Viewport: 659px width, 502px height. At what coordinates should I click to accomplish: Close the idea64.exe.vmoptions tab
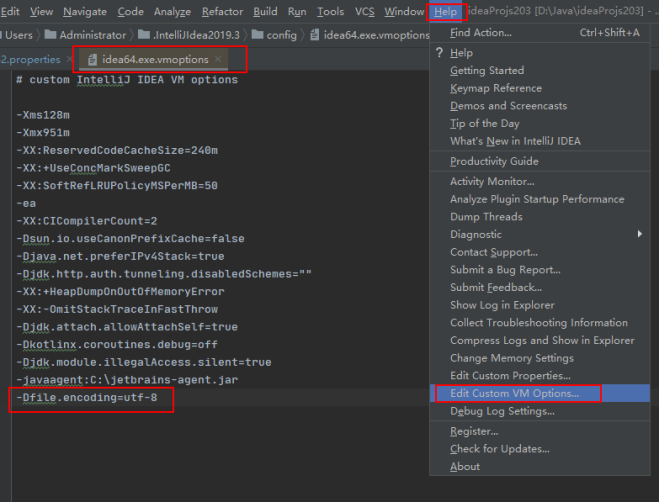pos(218,59)
